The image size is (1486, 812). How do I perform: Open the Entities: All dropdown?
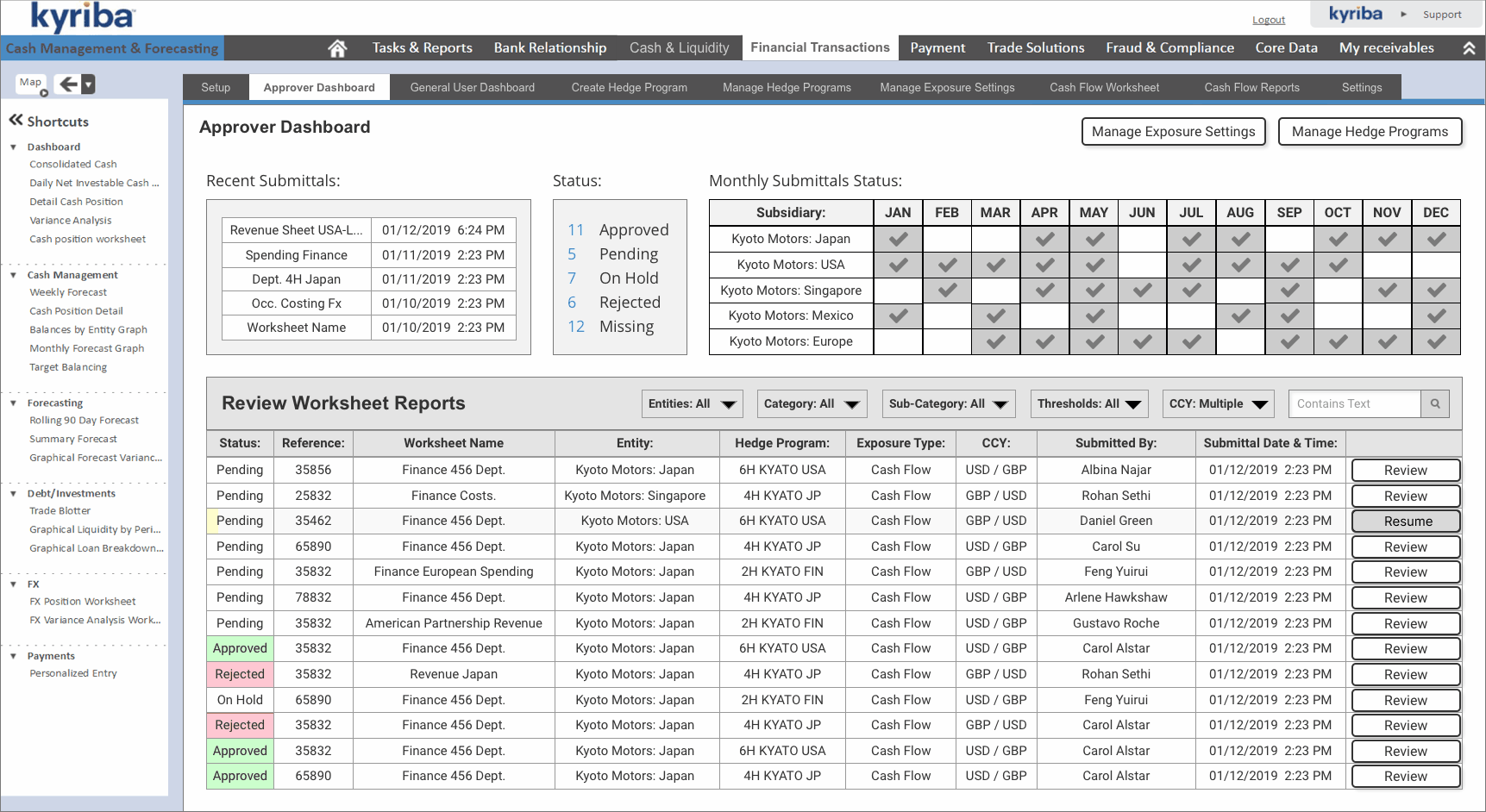coord(692,403)
